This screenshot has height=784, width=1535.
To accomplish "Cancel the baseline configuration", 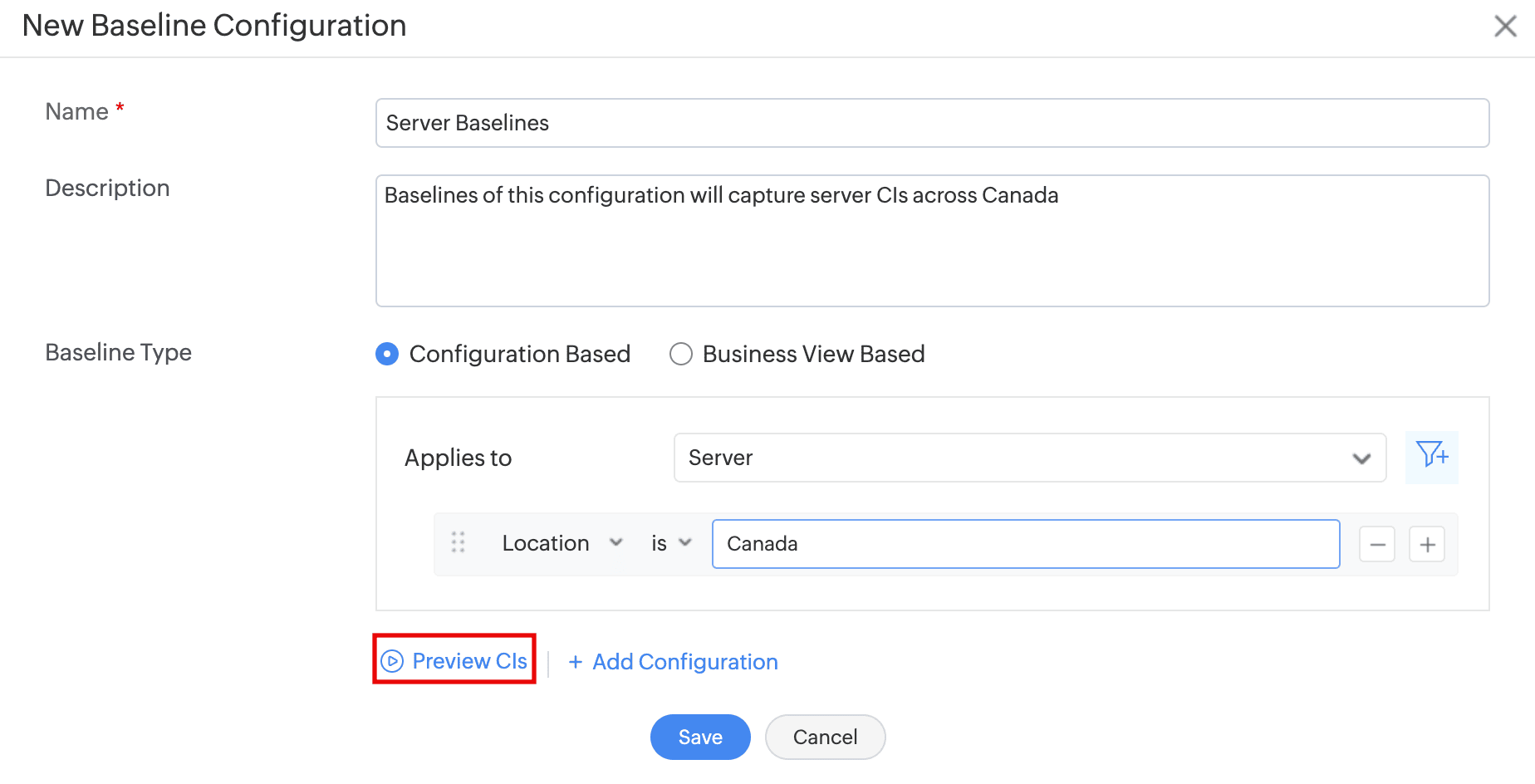I will (x=825, y=737).
